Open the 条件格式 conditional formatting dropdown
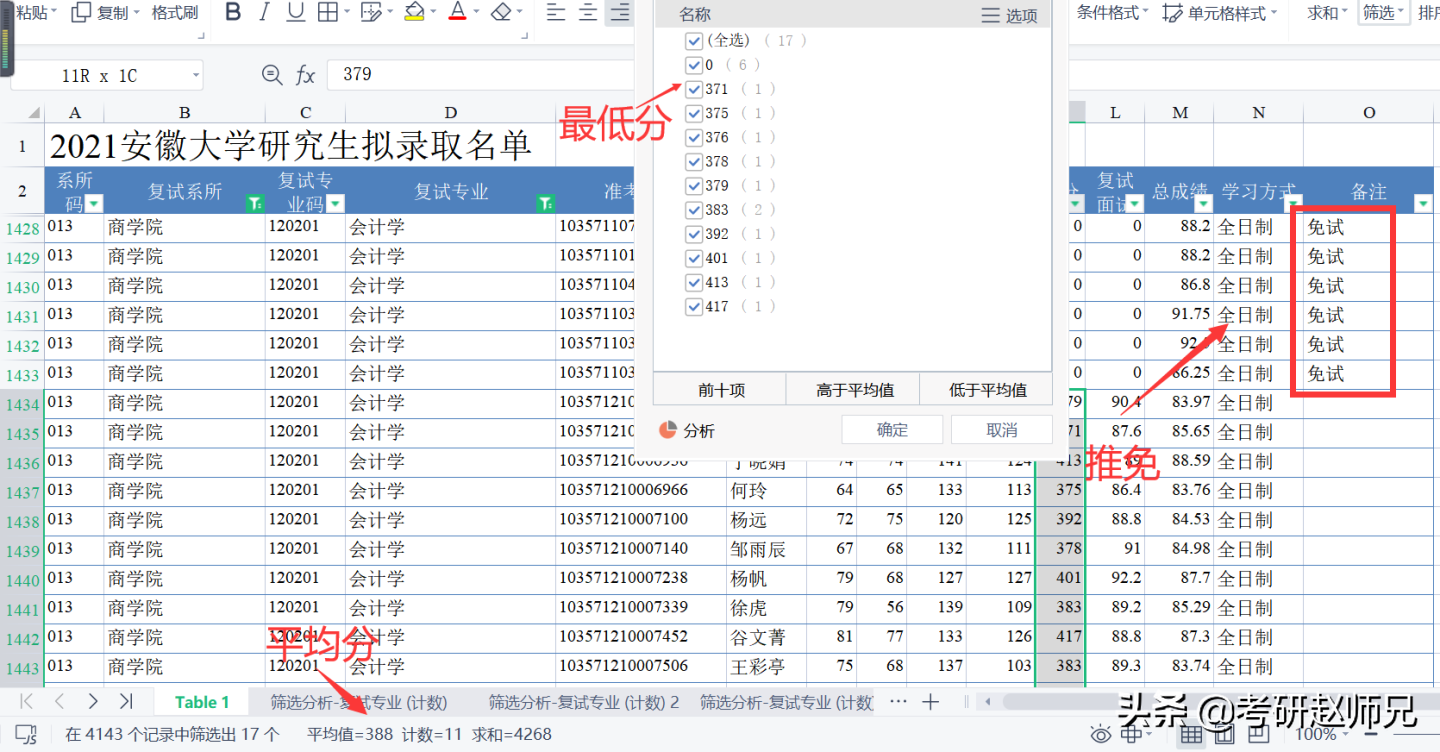The height and width of the screenshot is (752, 1440). (x=1109, y=11)
